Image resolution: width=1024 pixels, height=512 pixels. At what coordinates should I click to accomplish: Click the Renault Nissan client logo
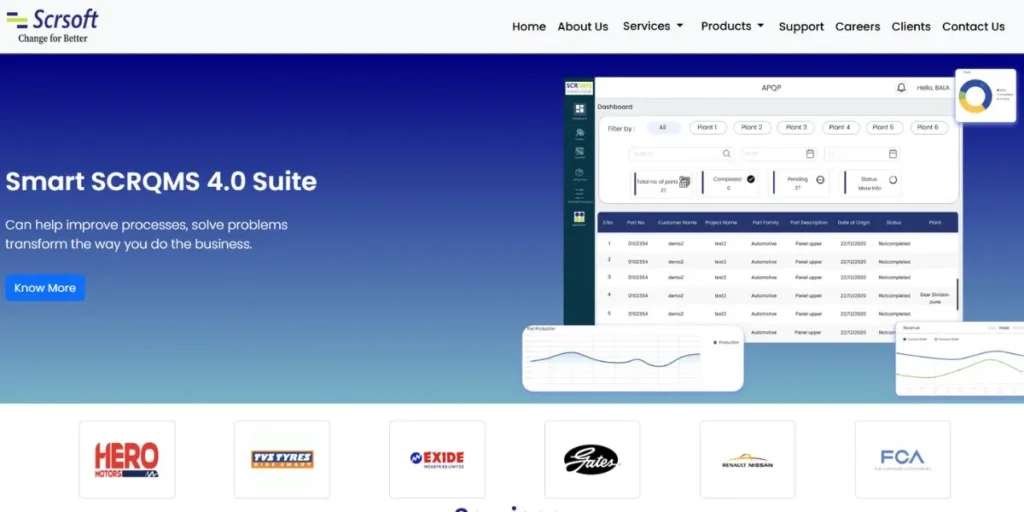[x=748, y=459]
